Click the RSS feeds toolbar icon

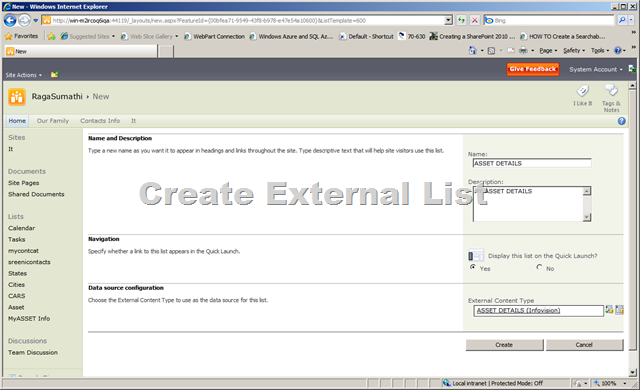point(491,51)
